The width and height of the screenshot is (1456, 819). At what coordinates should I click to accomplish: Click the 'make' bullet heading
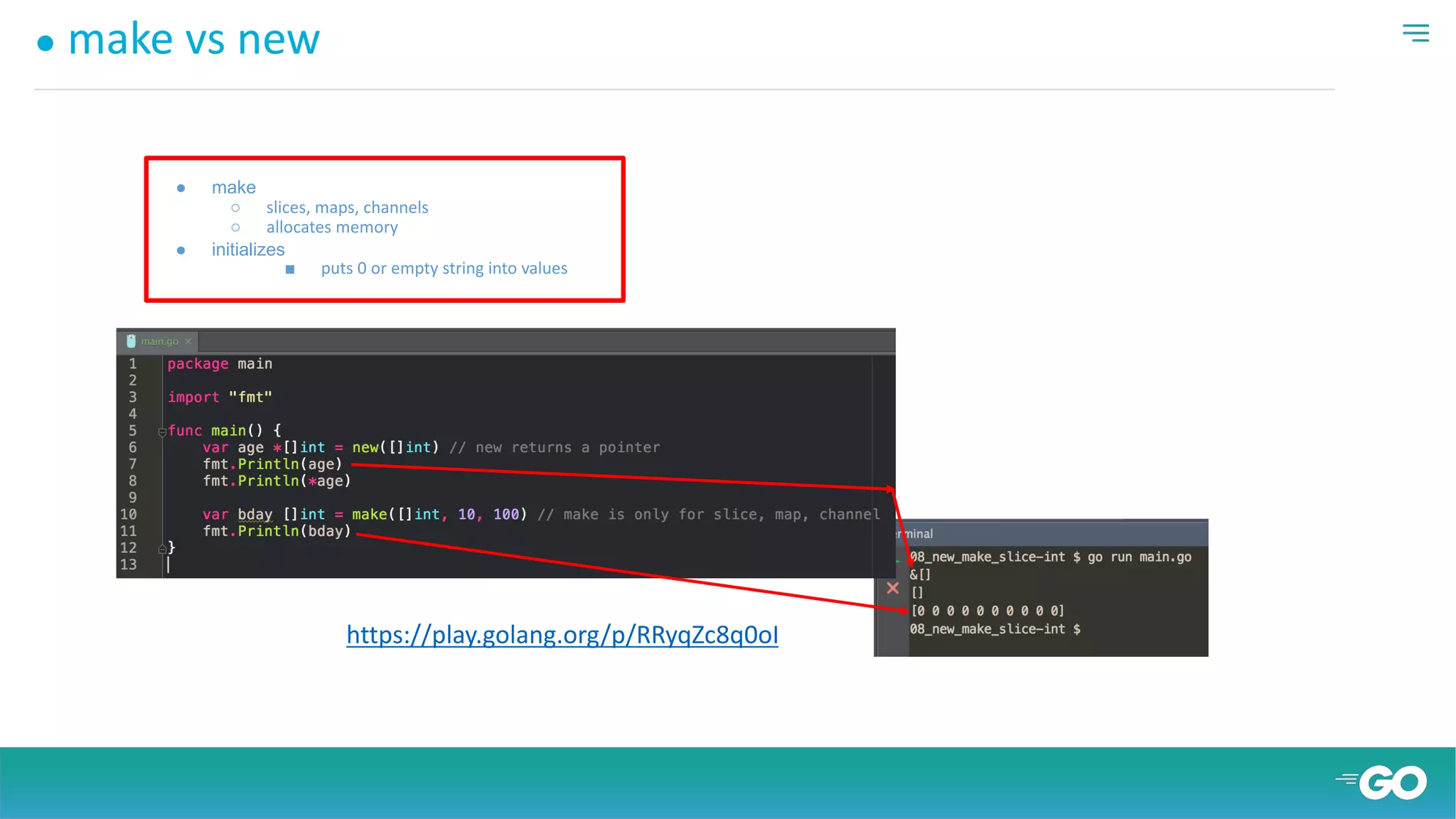233,188
